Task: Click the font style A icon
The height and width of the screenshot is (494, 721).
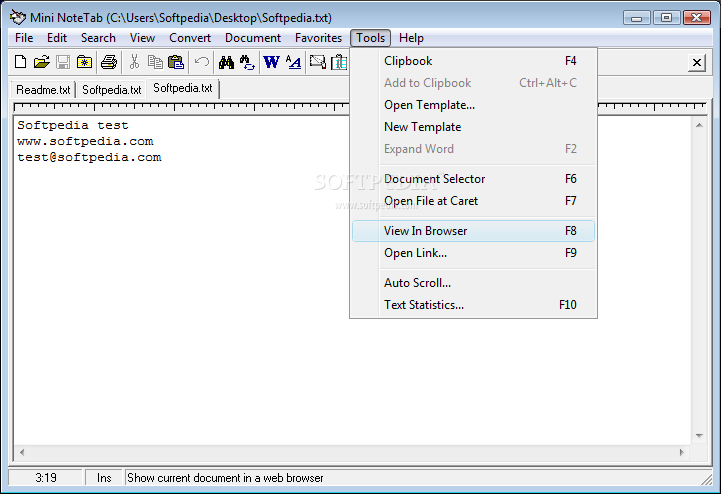Action: pos(293,62)
